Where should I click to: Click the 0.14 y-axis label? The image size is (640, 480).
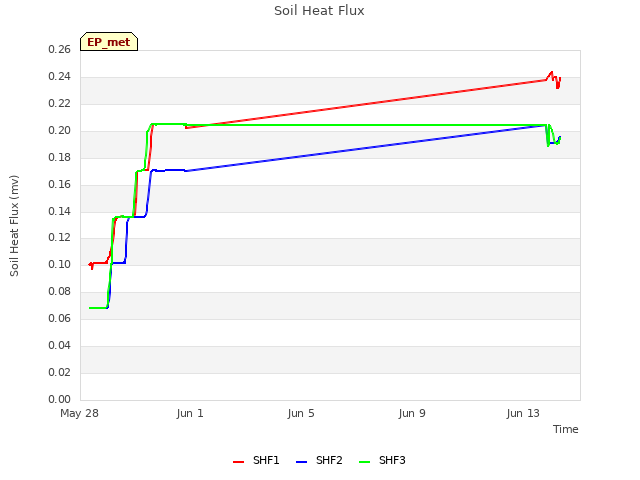60,211
